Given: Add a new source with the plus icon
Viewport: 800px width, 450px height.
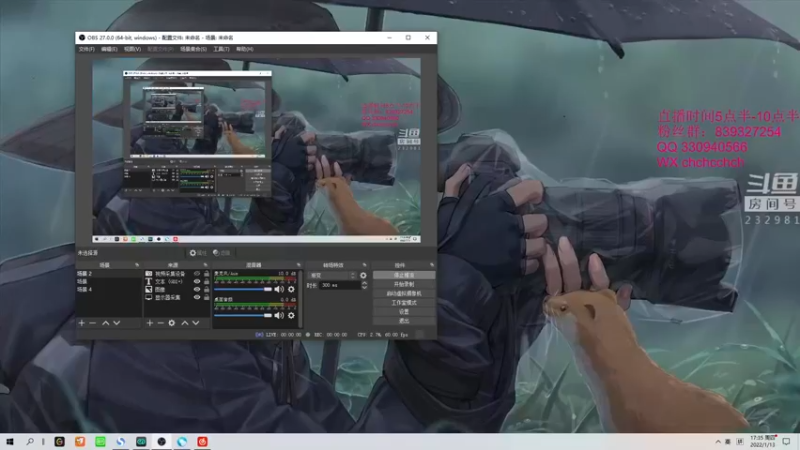Looking at the screenshot, I should tap(149, 323).
